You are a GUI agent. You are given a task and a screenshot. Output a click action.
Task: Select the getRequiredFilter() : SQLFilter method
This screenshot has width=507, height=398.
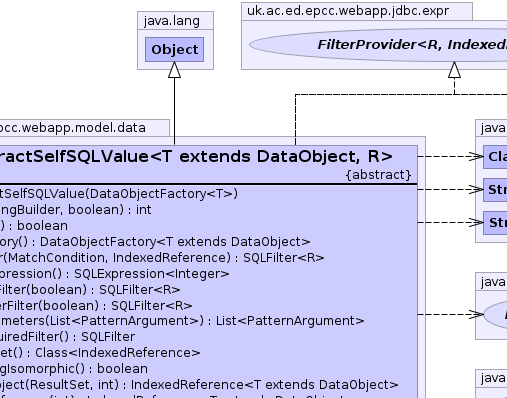coord(67,337)
